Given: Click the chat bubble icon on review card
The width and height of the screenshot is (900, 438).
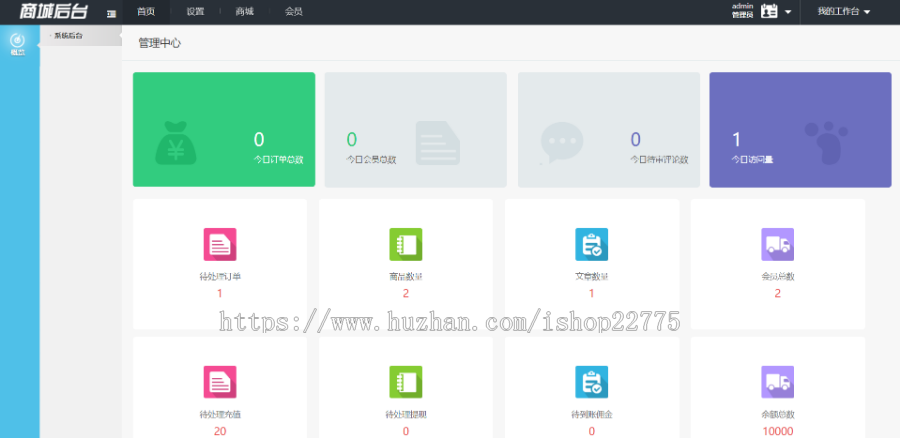Looking at the screenshot, I should pyautogui.click(x=562, y=142).
